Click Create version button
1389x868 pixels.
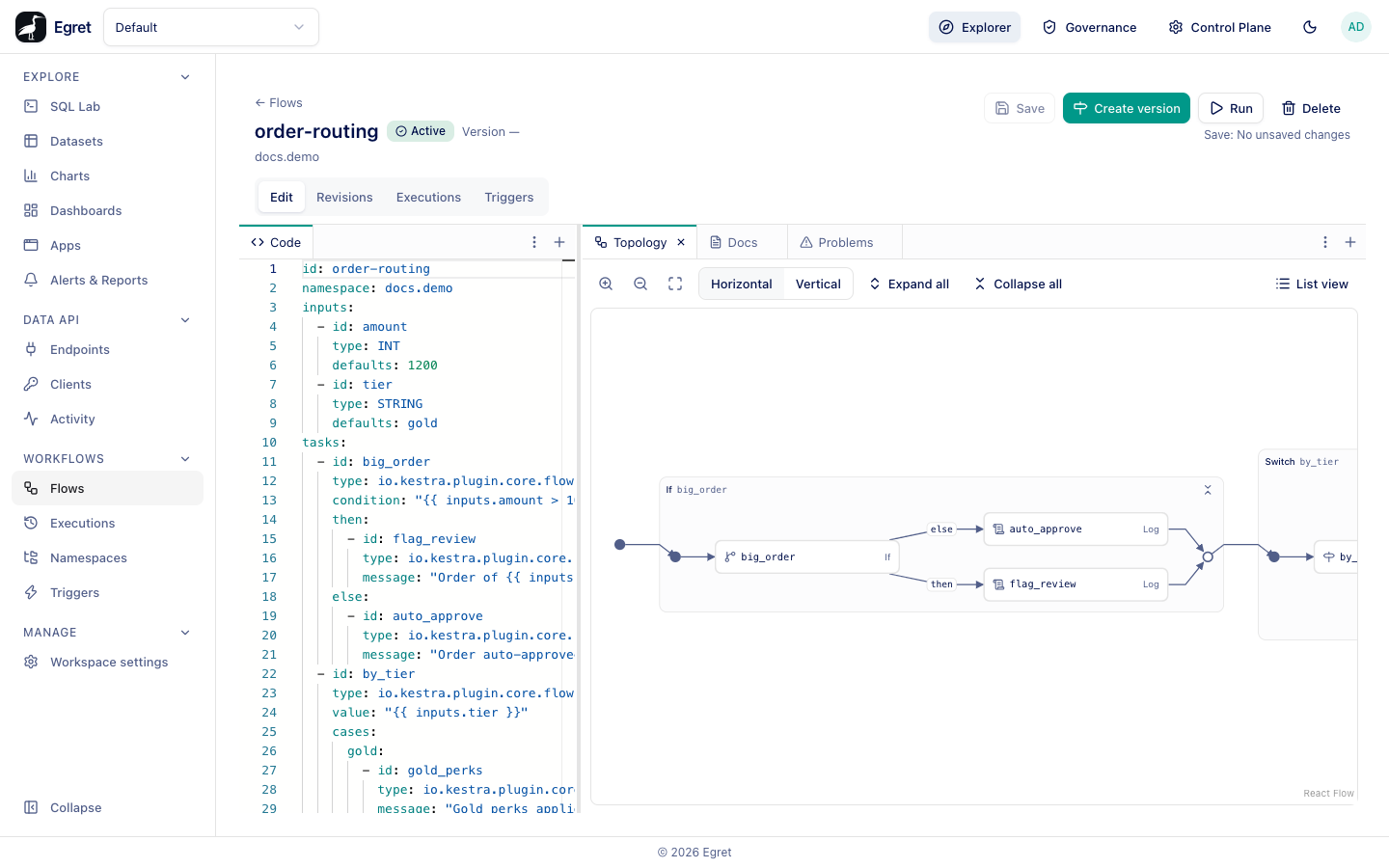pyautogui.click(x=1127, y=108)
